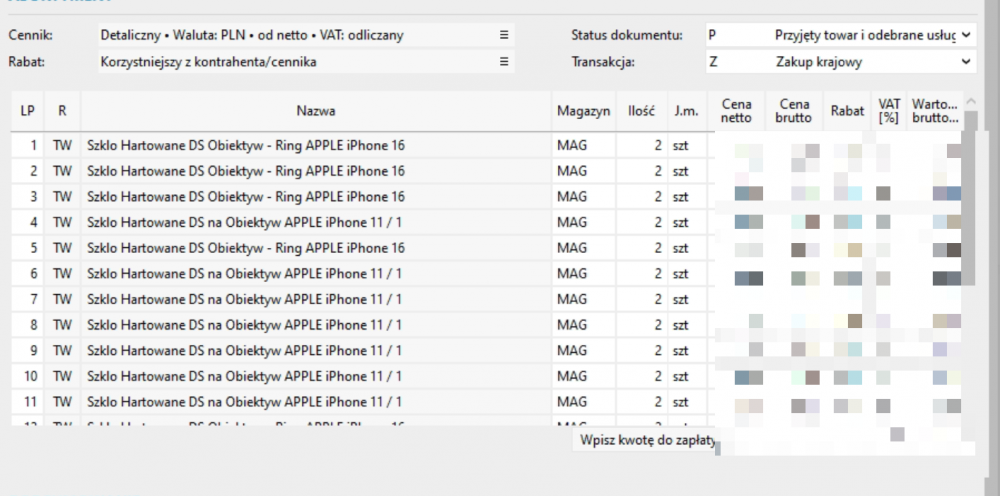Click the LP number 1 cell

tap(27, 145)
